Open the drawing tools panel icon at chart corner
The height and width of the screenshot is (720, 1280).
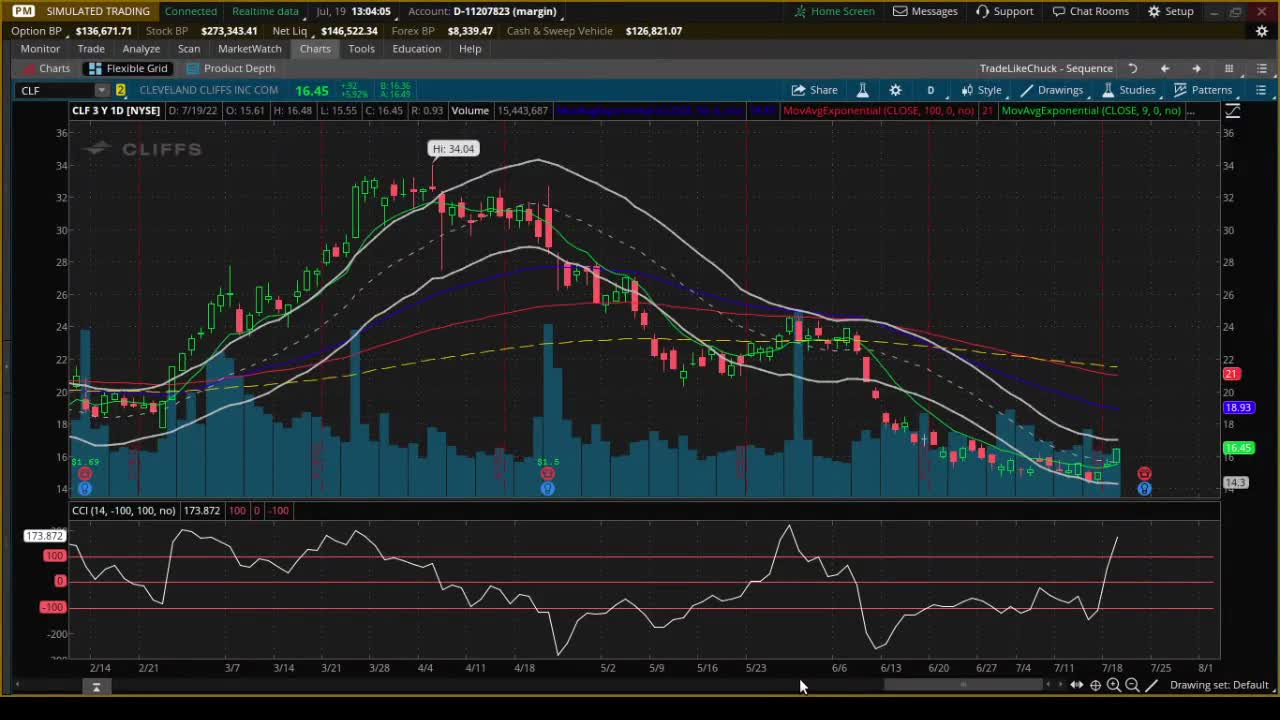click(x=1232, y=111)
